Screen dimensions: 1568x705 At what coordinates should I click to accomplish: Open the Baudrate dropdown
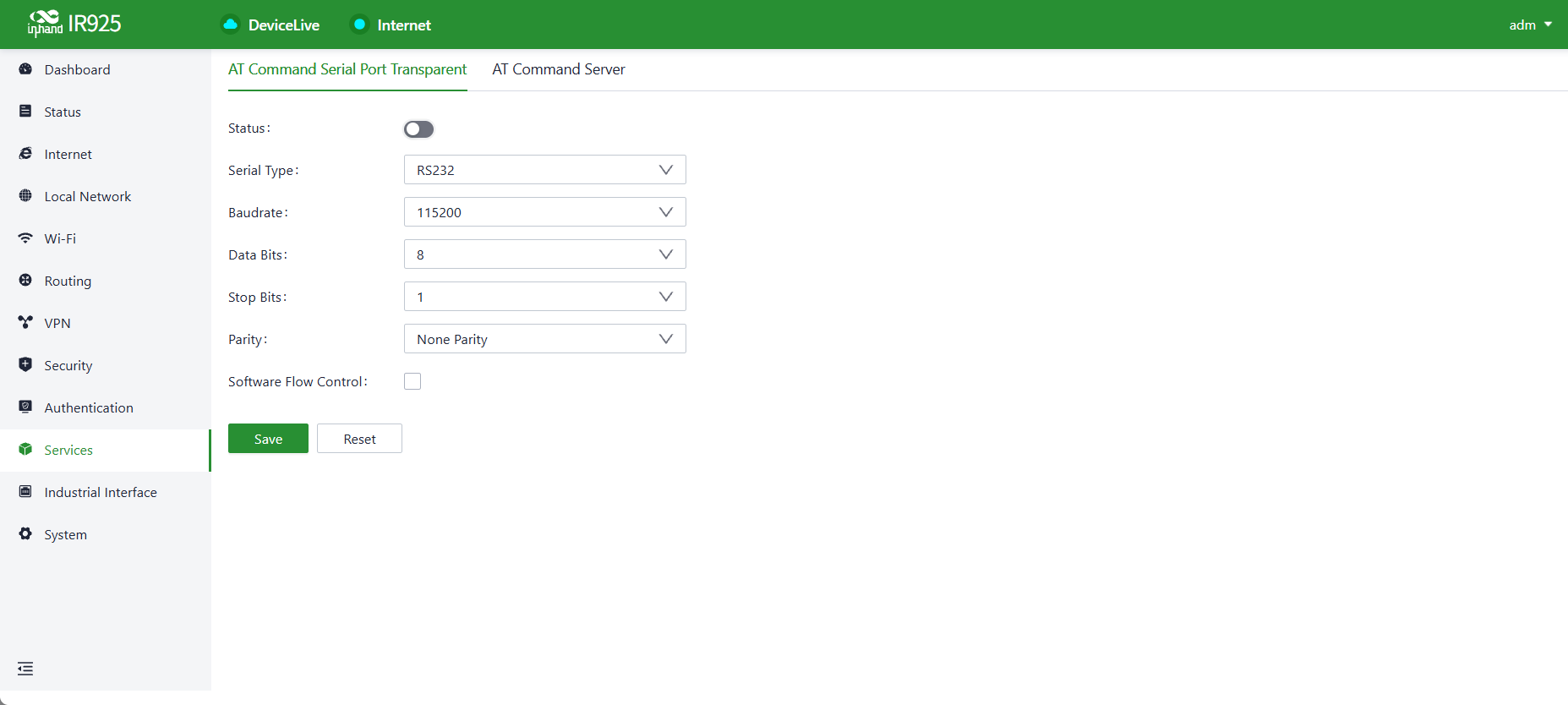(x=545, y=212)
